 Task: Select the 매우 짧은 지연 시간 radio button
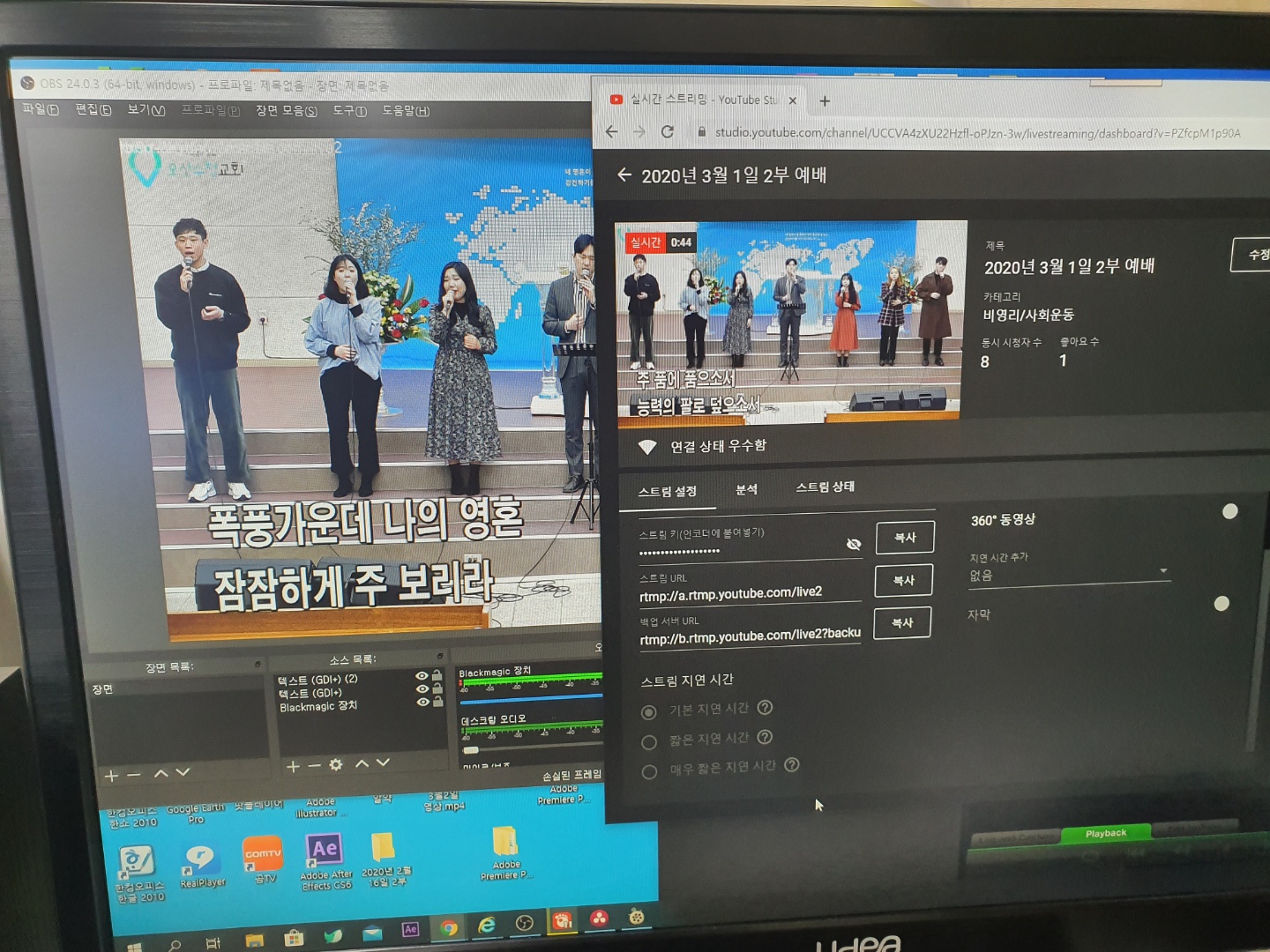tap(649, 771)
